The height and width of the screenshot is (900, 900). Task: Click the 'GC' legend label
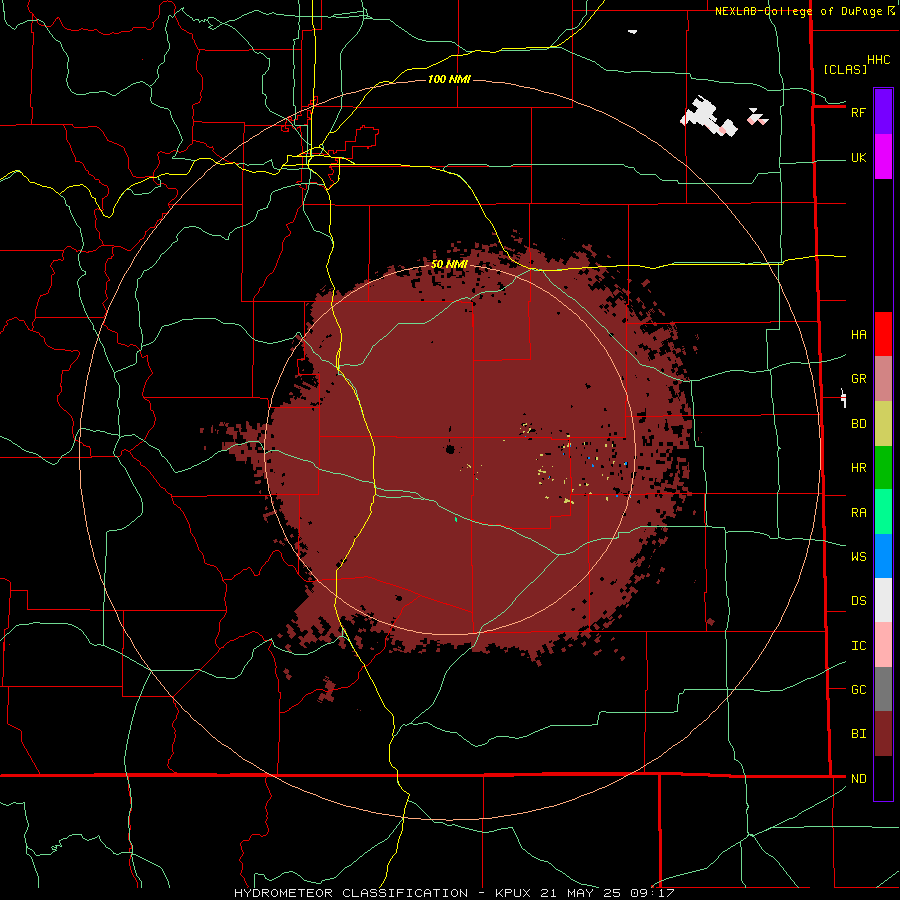tap(858, 690)
